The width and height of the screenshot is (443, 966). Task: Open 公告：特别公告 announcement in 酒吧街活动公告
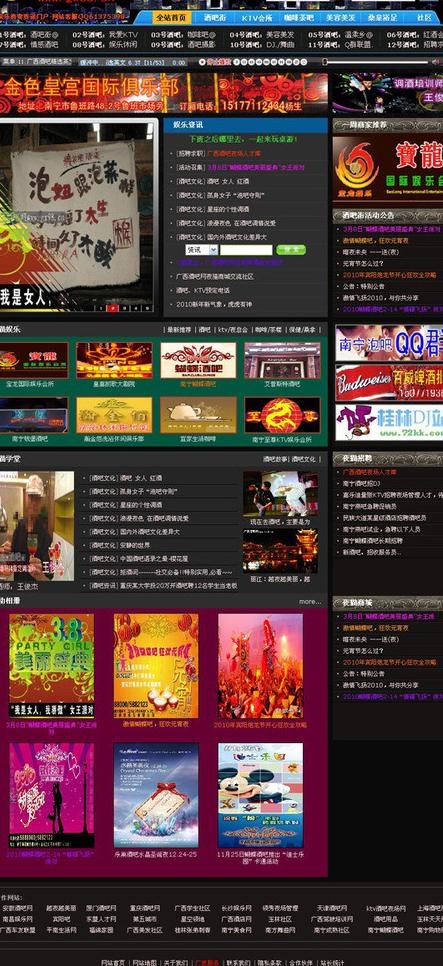point(364,286)
